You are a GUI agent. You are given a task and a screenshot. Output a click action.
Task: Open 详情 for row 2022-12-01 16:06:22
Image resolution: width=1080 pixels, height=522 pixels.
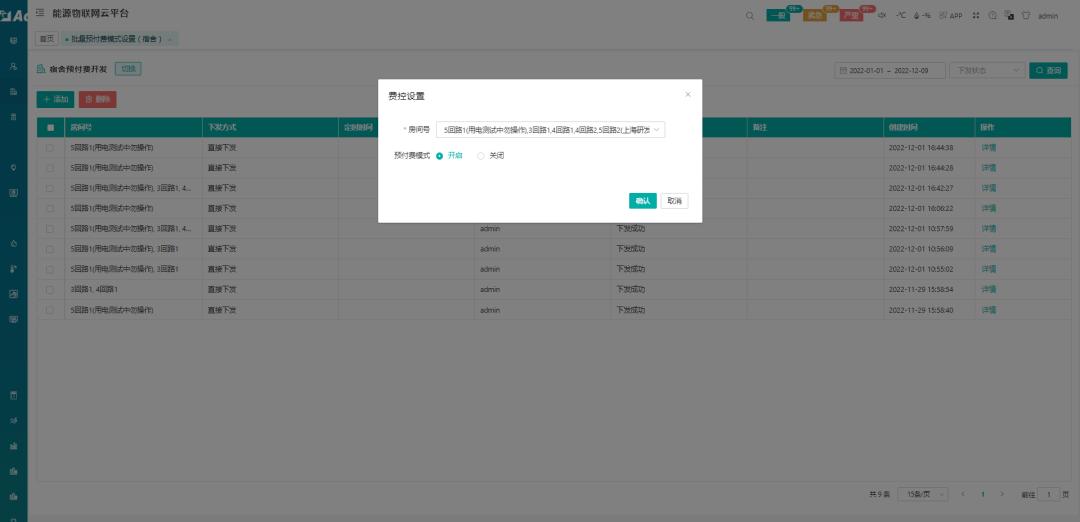(988, 208)
